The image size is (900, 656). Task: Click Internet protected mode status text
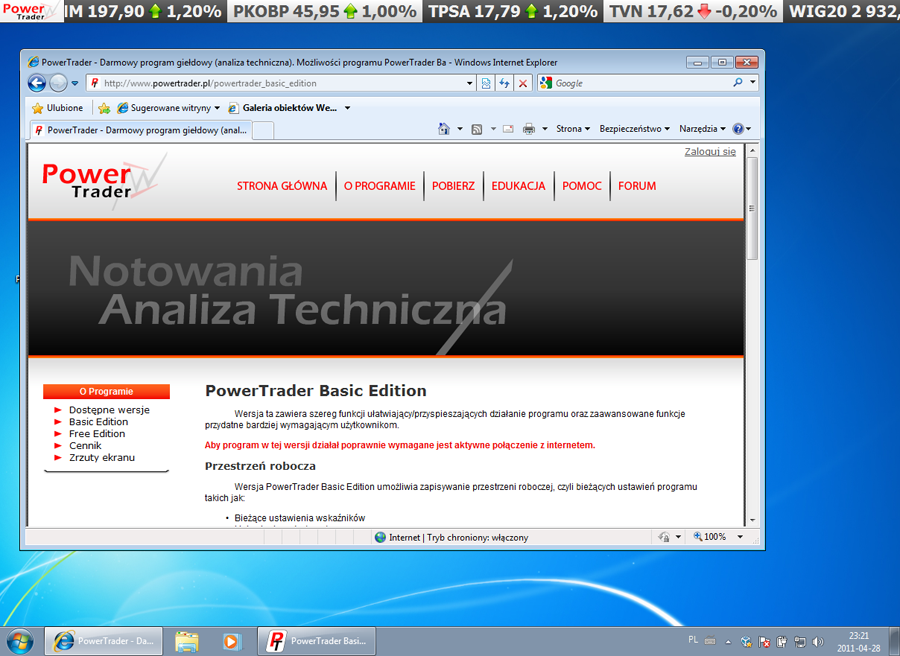[x=458, y=537]
